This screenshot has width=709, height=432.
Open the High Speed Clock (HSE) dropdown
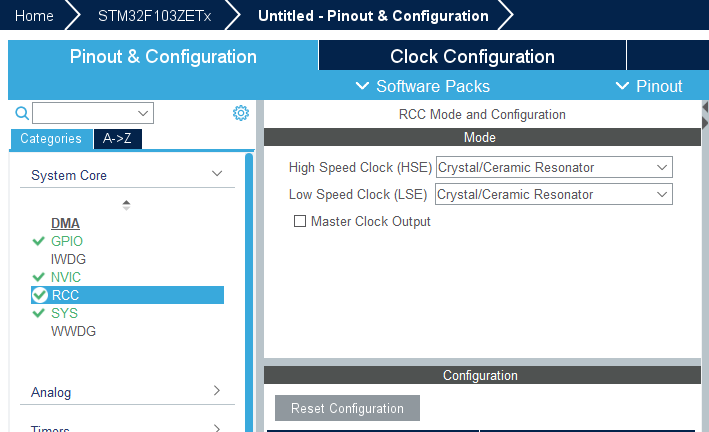pos(554,167)
